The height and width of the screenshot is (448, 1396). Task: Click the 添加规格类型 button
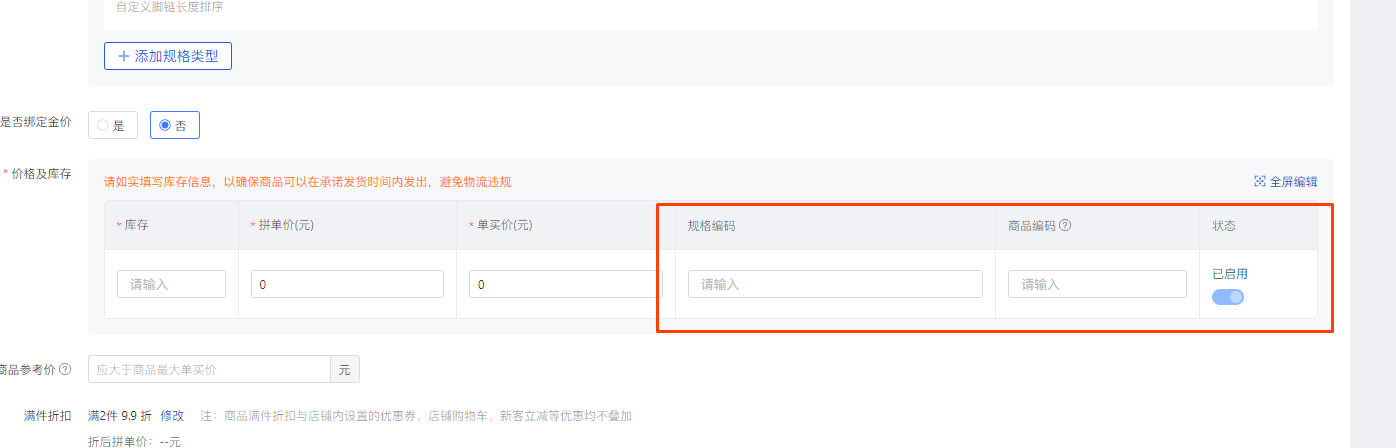(x=168, y=56)
